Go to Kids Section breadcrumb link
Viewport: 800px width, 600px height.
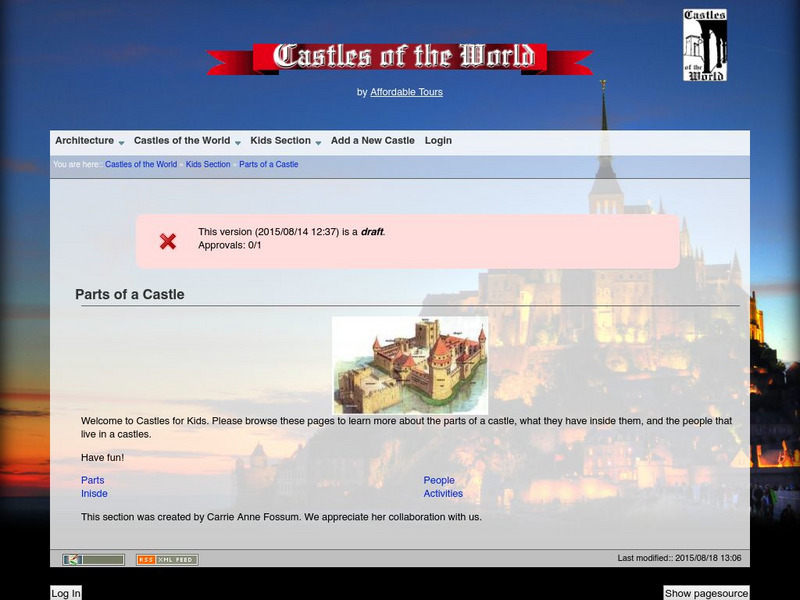208,164
